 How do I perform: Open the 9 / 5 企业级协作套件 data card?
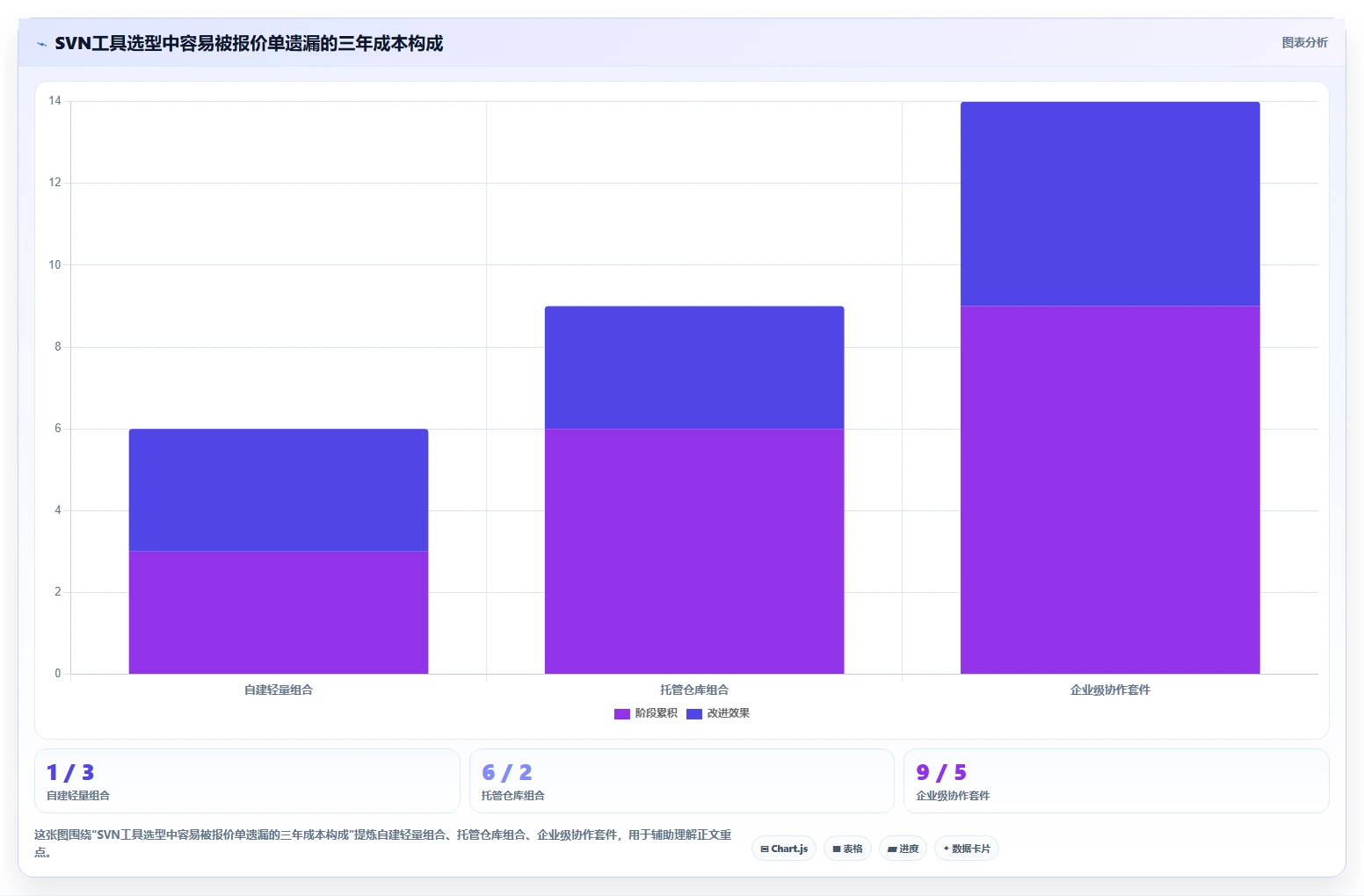1116,781
